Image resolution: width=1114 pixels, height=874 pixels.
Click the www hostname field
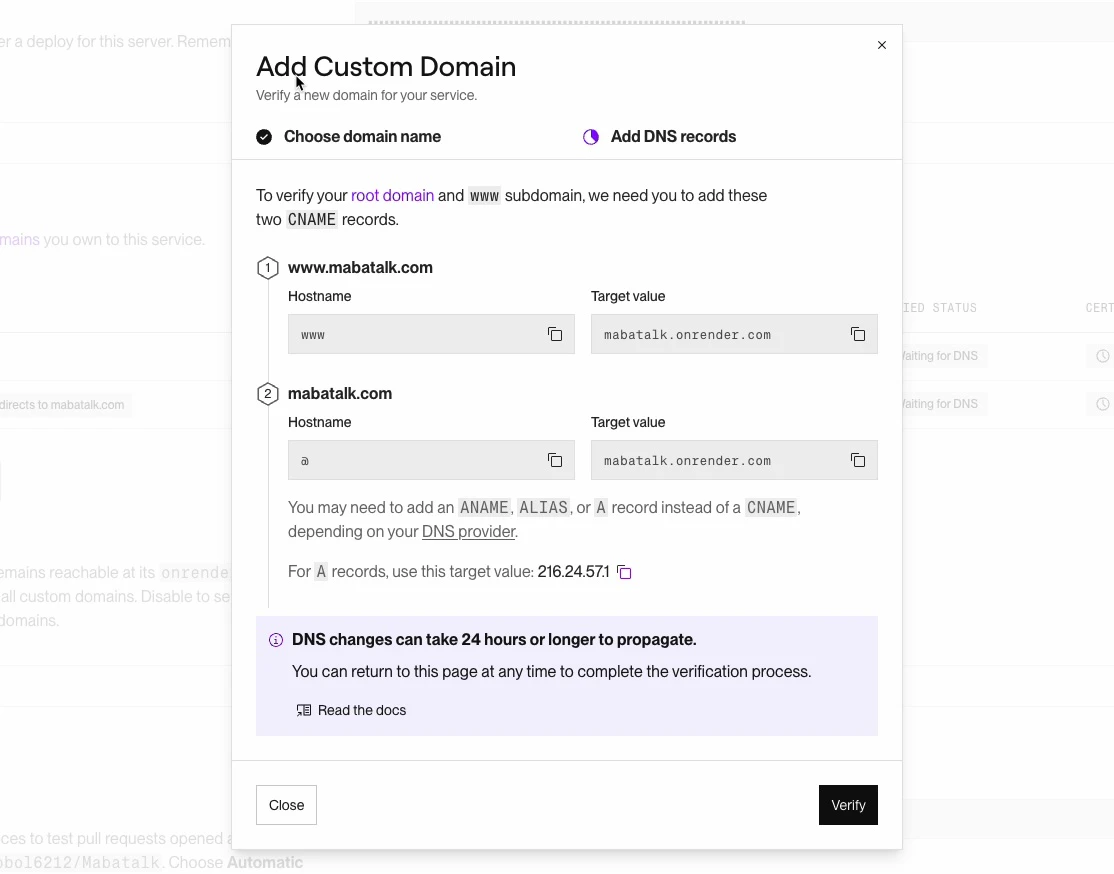point(413,334)
